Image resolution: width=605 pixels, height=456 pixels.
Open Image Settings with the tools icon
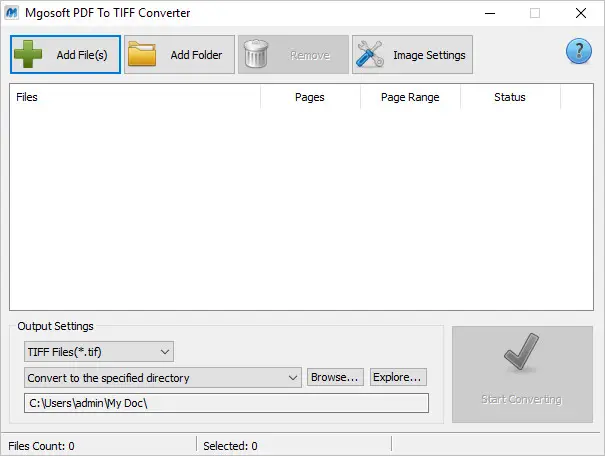[412, 54]
